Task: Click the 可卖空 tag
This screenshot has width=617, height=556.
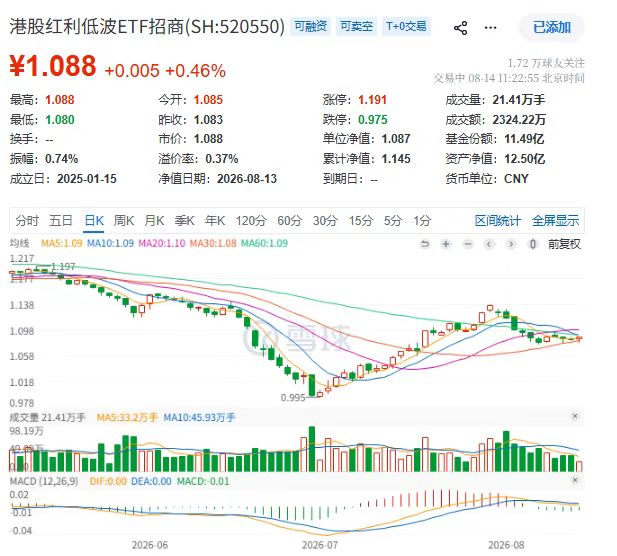Action: click(357, 26)
